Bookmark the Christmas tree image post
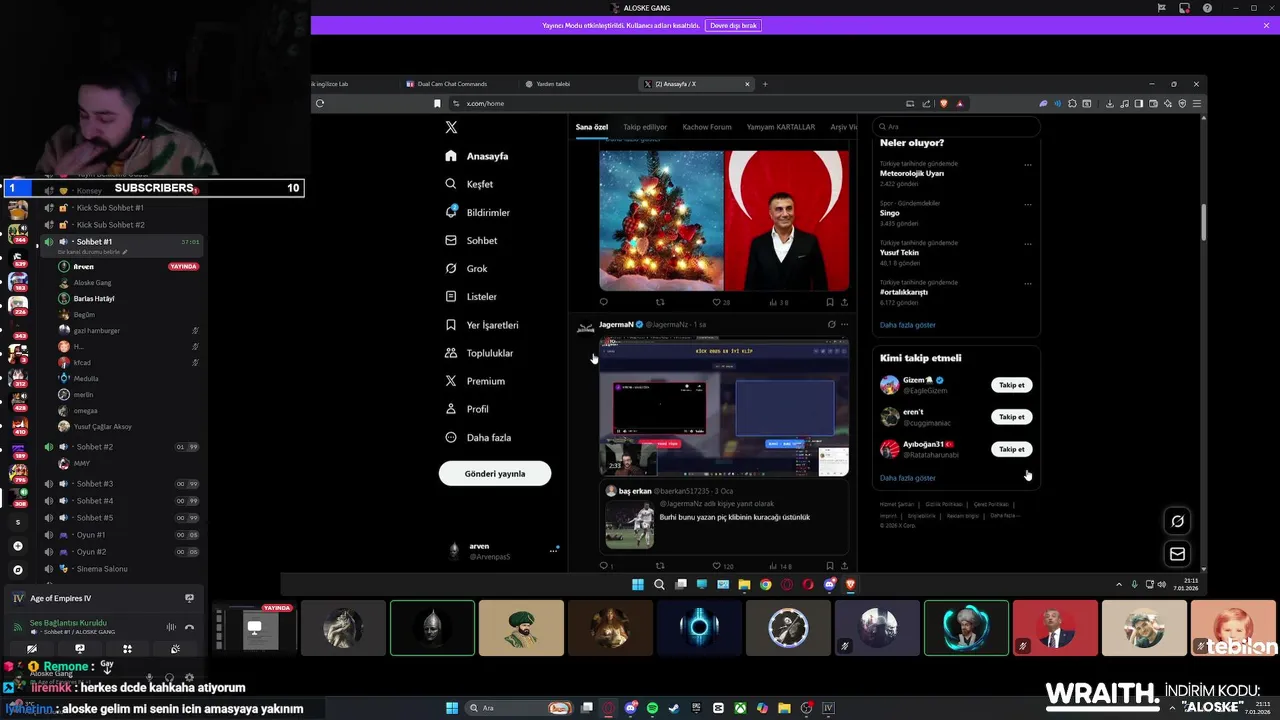The image size is (1280, 720). point(829,302)
